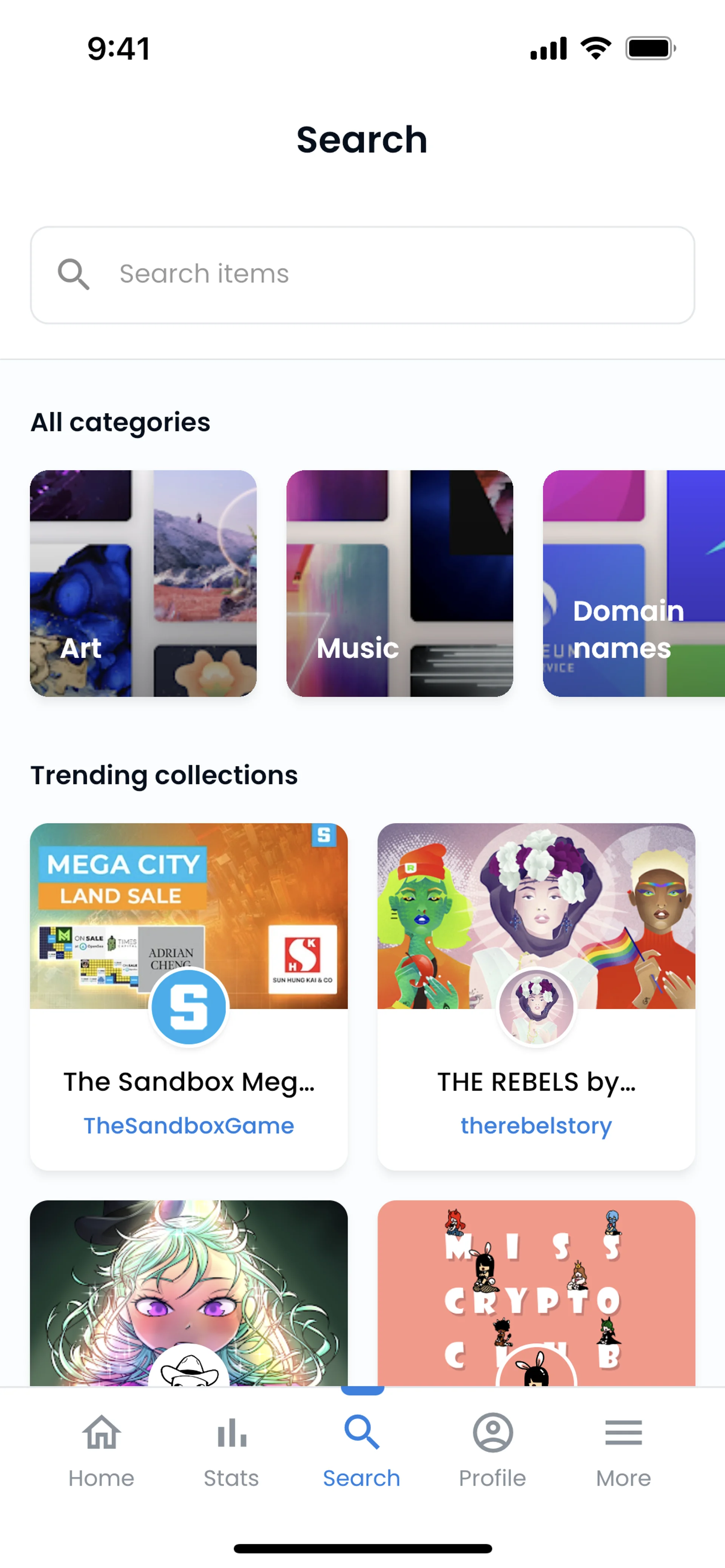The height and width of the screenshot is (1568, 725).
Task: Tap the magnifying glass icon in search field
Action: [x=73, y=274]
